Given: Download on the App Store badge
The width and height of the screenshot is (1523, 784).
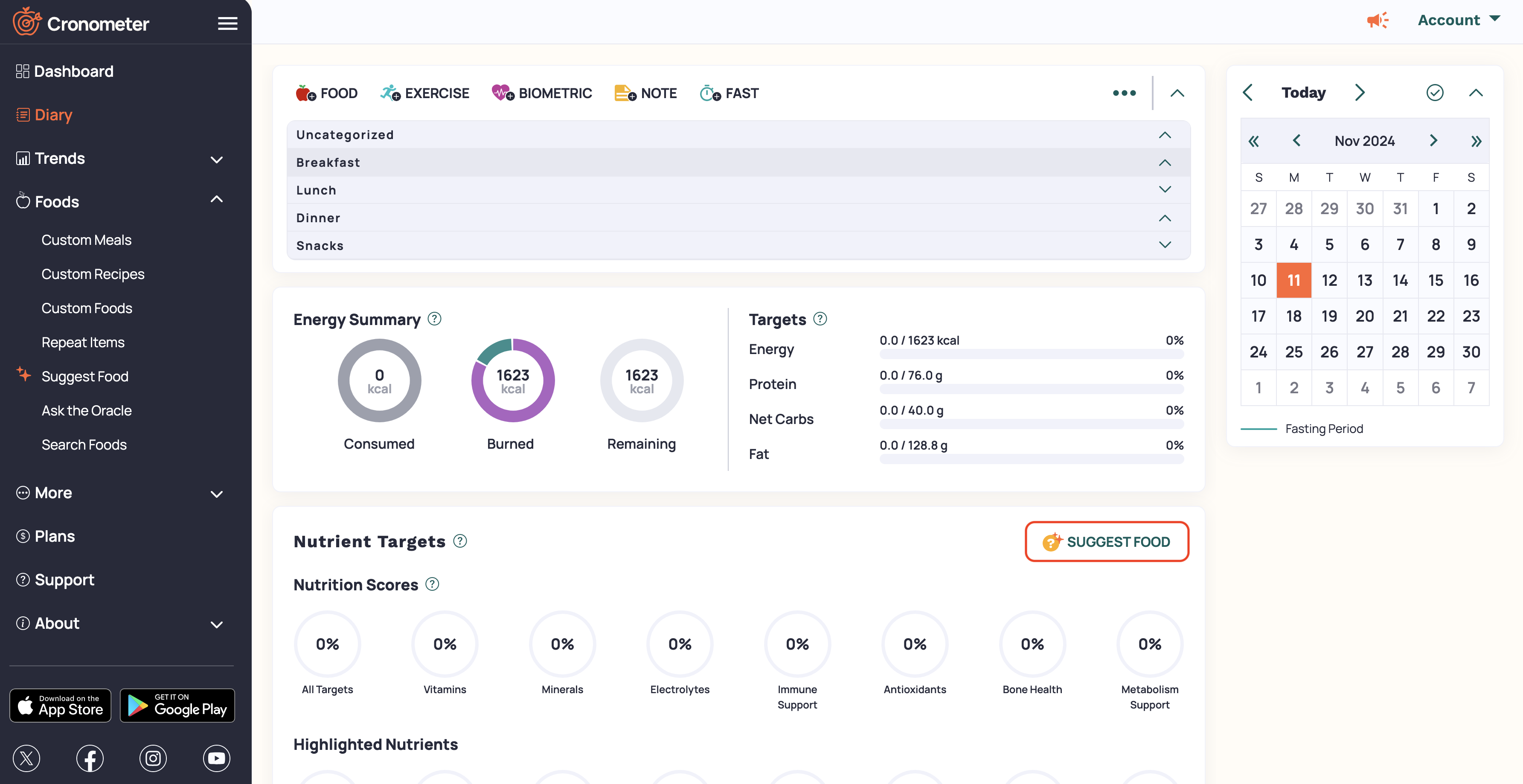Looking at the screenshot, I should point(60,706).
